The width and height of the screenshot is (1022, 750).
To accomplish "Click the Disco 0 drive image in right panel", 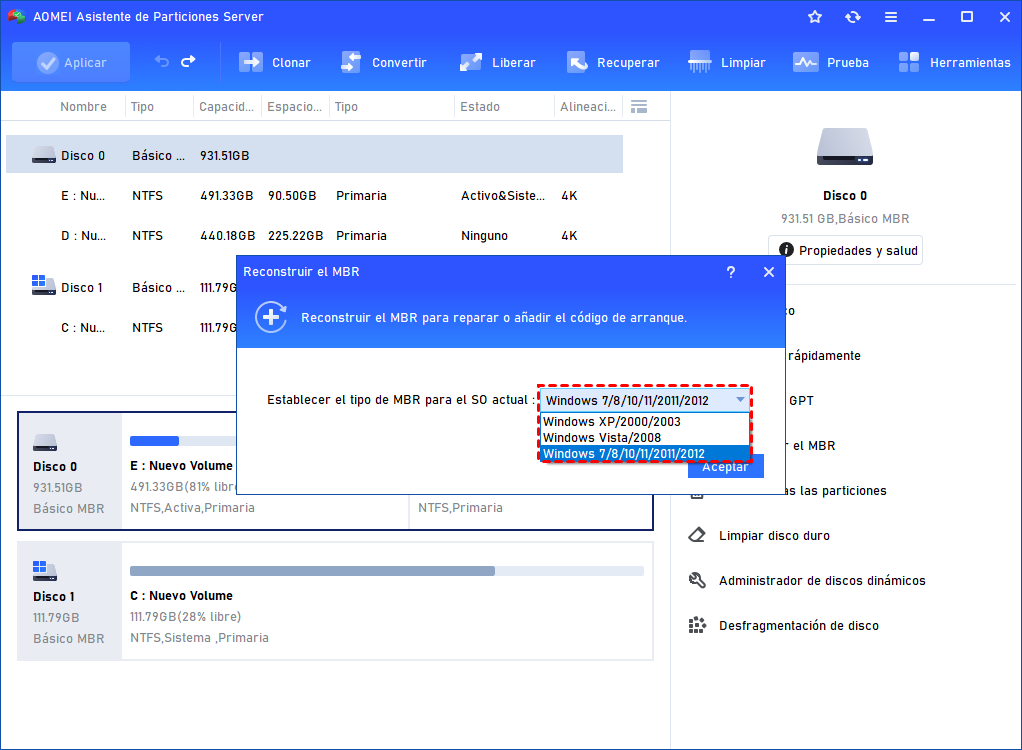I will 845,147.
